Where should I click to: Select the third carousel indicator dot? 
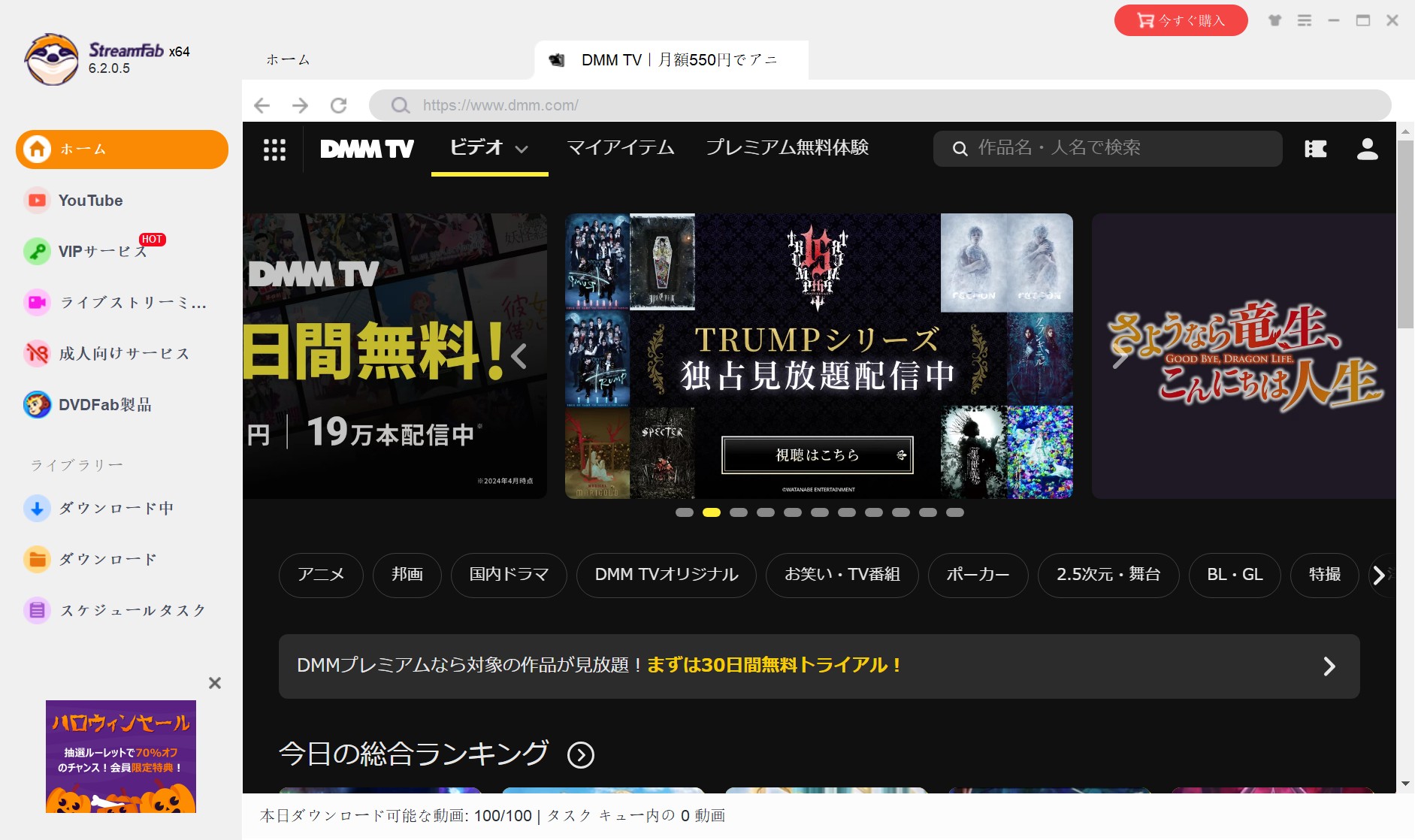pos(739,512)
